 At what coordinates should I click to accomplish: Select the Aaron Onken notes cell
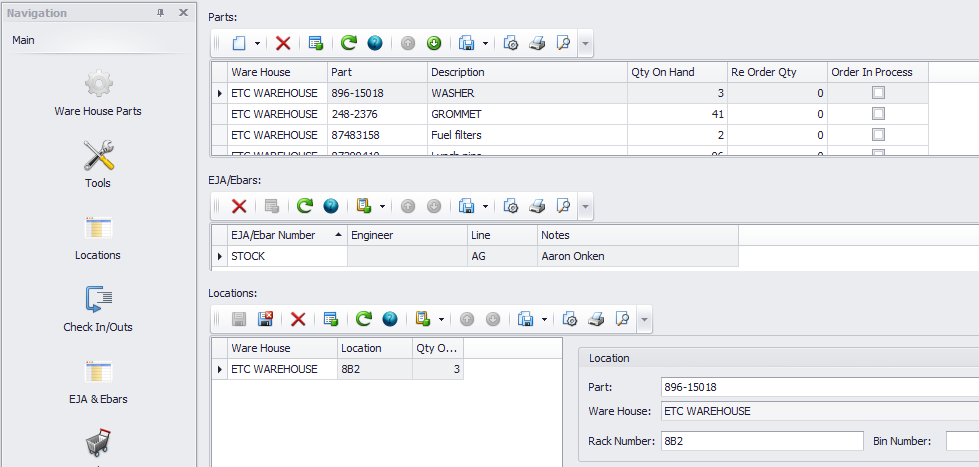pos(637,256)
